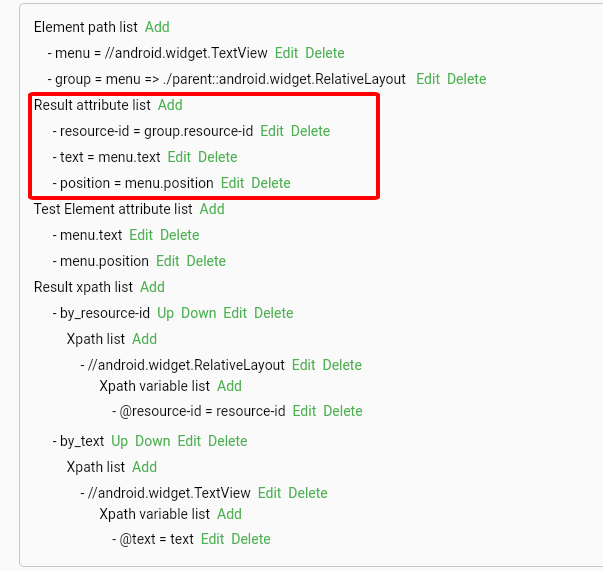Add a new Result xpath
The image size is (603, 571).
[x=152, y=287]
